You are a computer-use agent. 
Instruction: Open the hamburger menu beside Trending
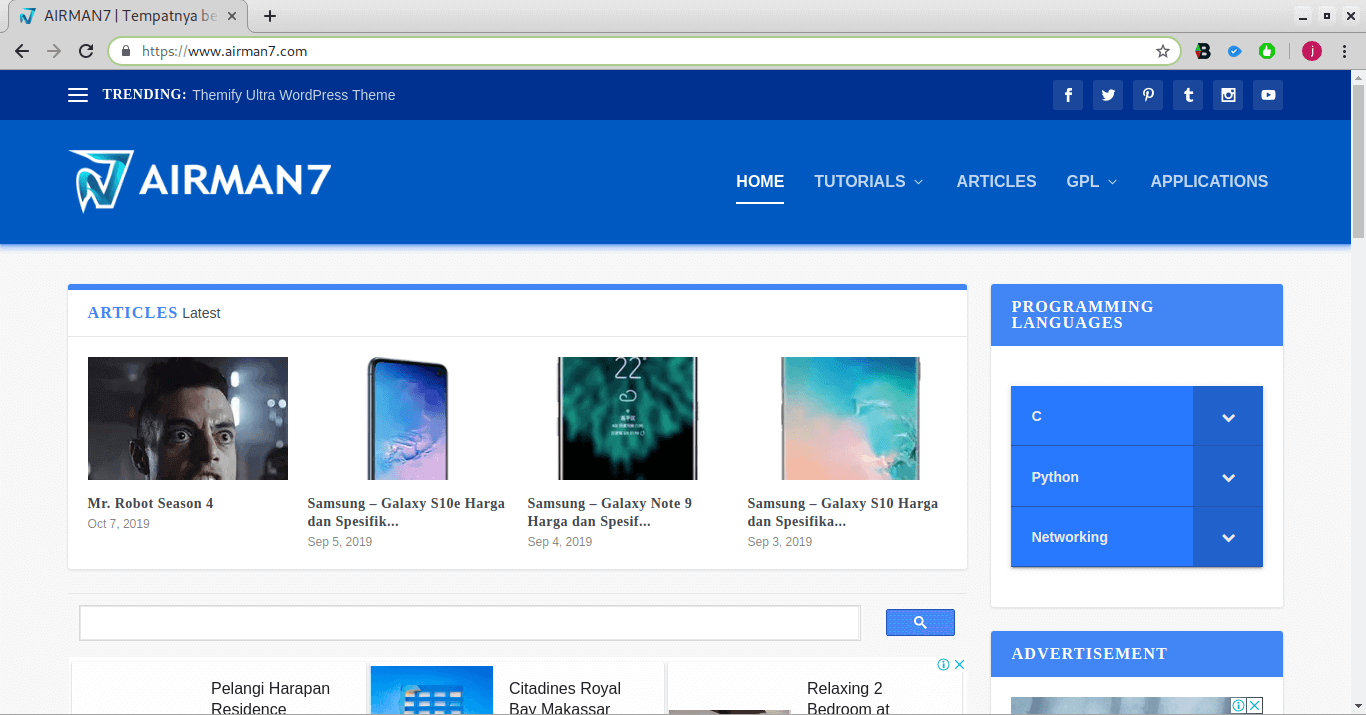coord(78,95)
